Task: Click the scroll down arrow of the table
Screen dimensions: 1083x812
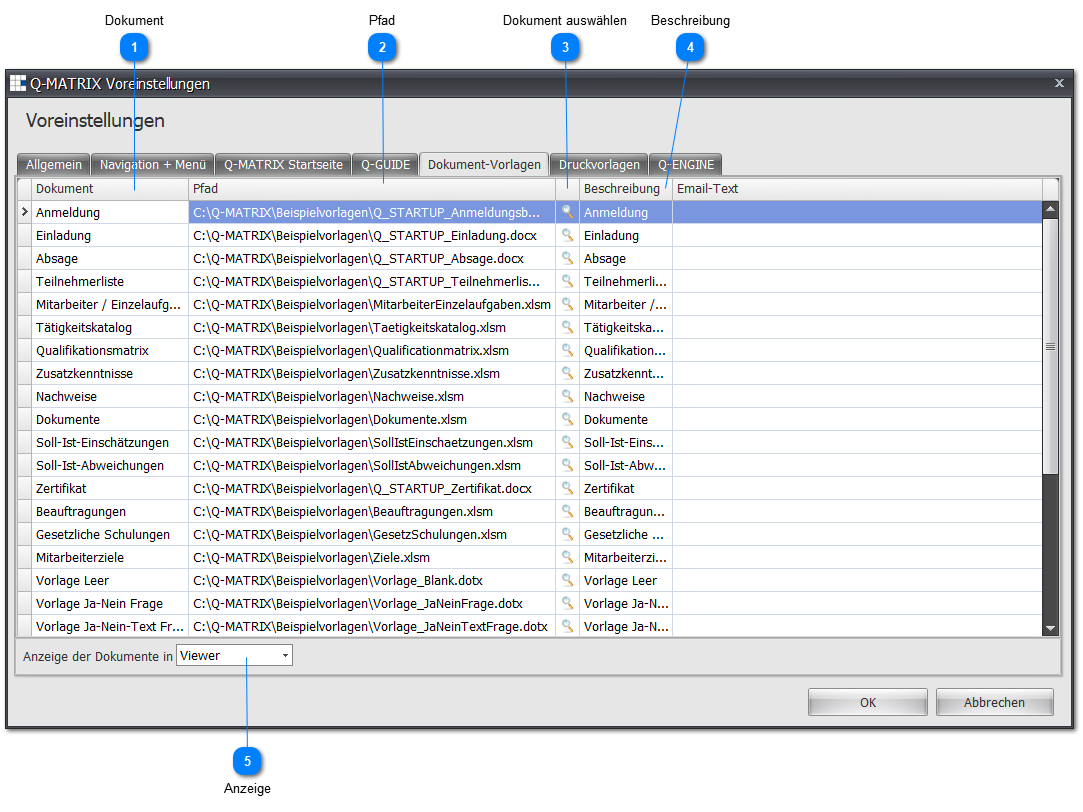Action: pos(1051,628)
